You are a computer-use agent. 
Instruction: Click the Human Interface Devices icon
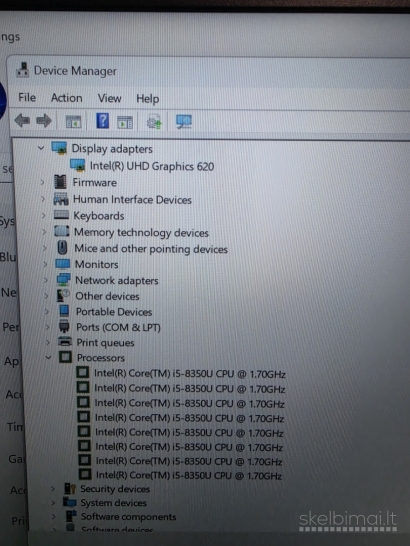(61, 199)
